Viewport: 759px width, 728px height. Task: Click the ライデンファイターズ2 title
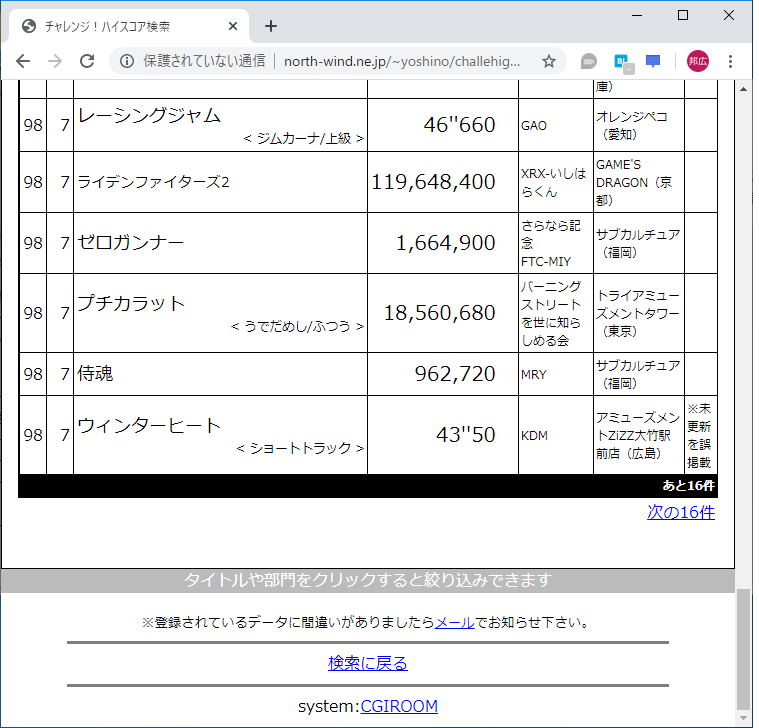click(x=153, y=182)
